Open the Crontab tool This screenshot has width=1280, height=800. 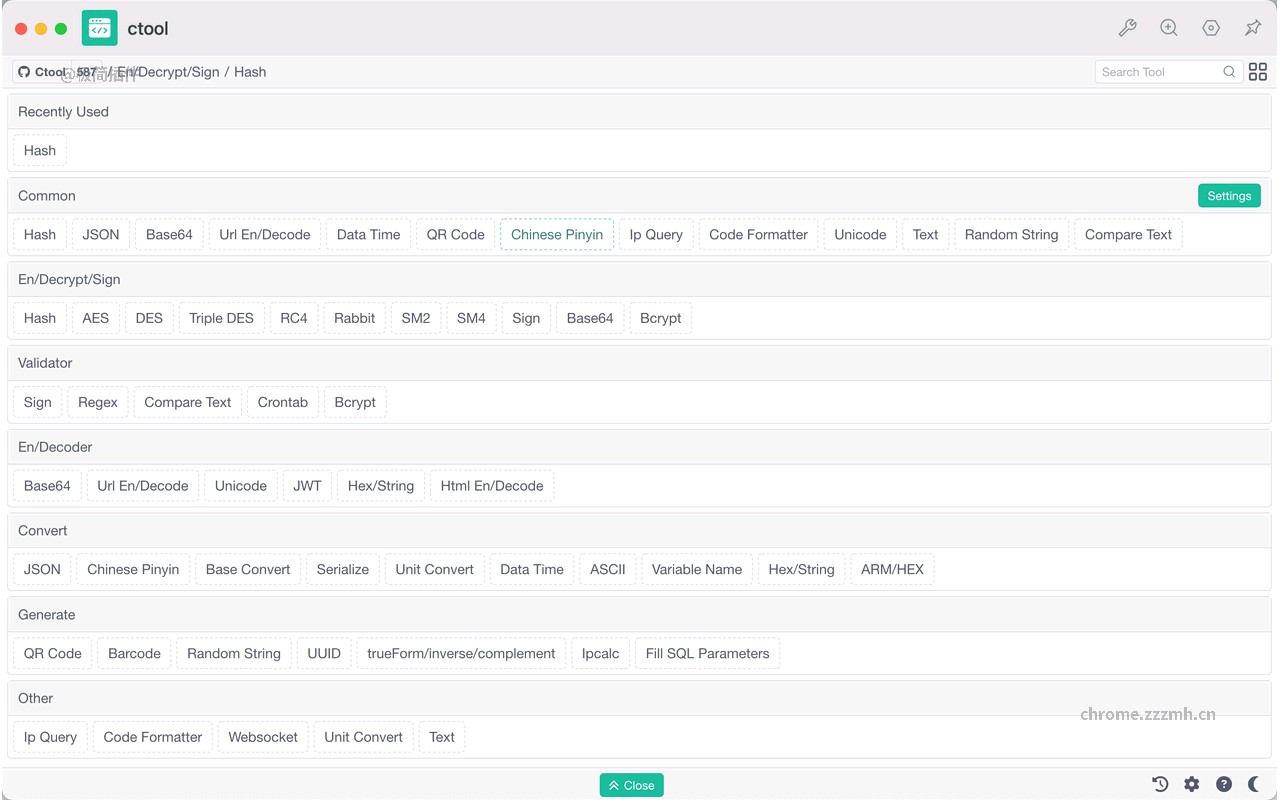[x=283, y=403]
